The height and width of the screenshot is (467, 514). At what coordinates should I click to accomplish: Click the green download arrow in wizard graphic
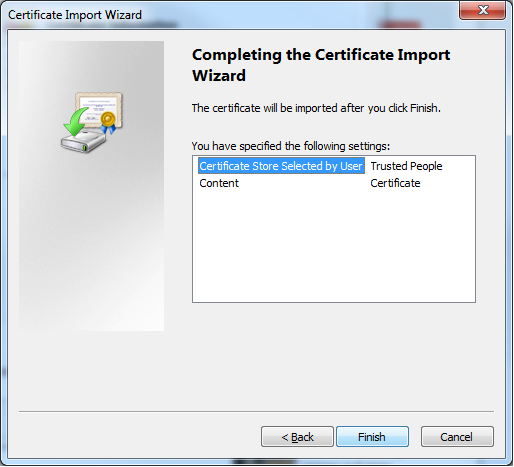coord(76,122)
